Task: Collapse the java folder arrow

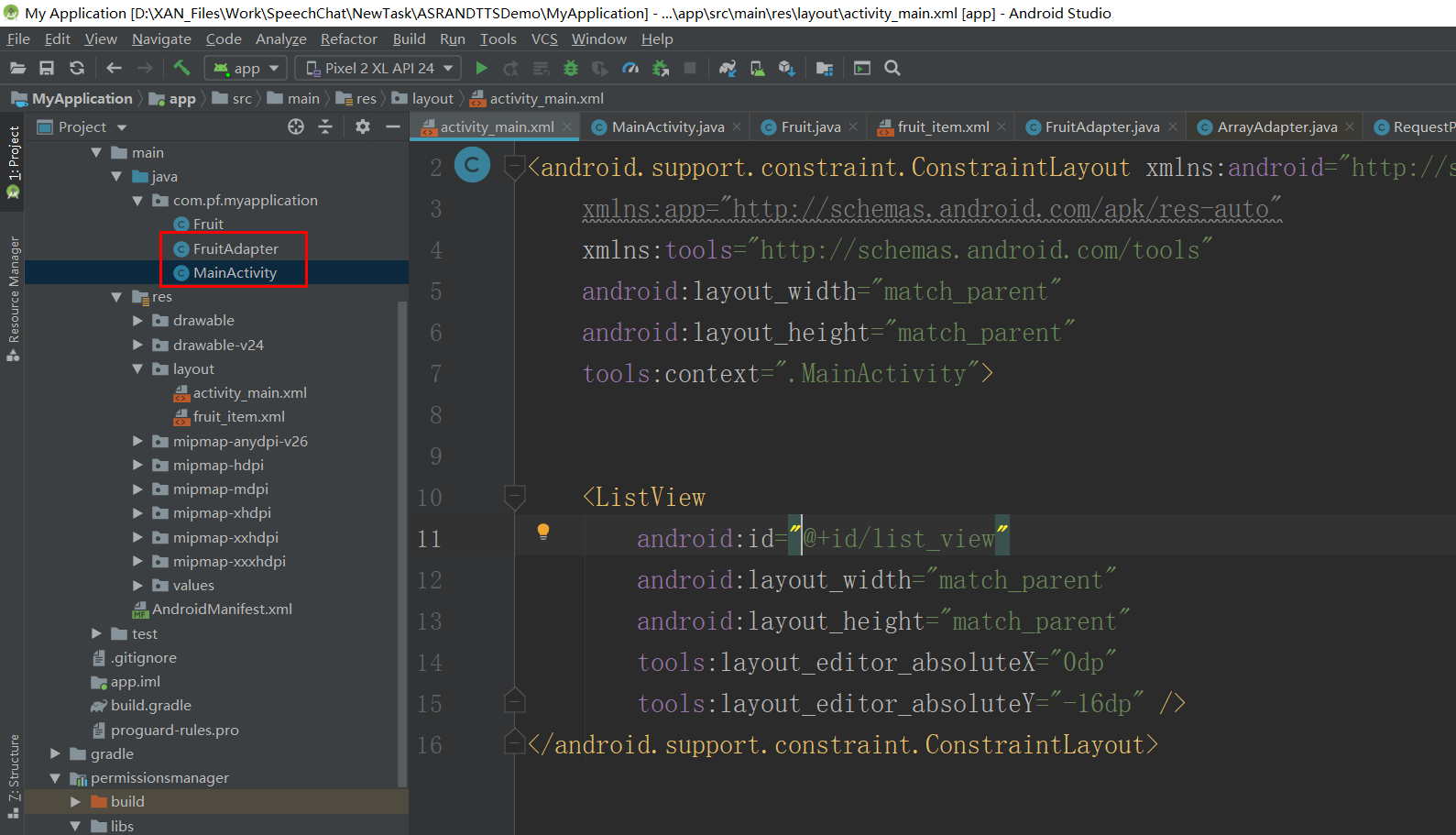Action: click(x=116, y=176)
